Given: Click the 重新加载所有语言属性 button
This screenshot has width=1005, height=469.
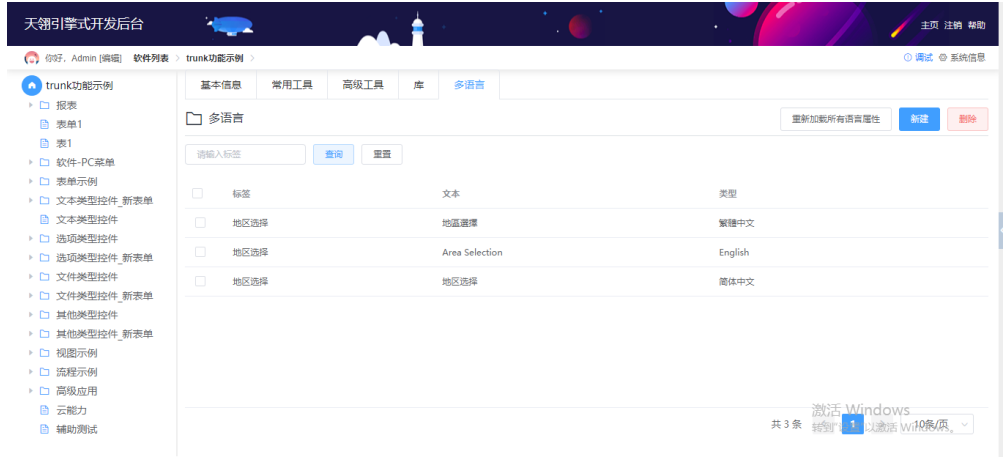Looking at the screenshot, I should point(835,119).
